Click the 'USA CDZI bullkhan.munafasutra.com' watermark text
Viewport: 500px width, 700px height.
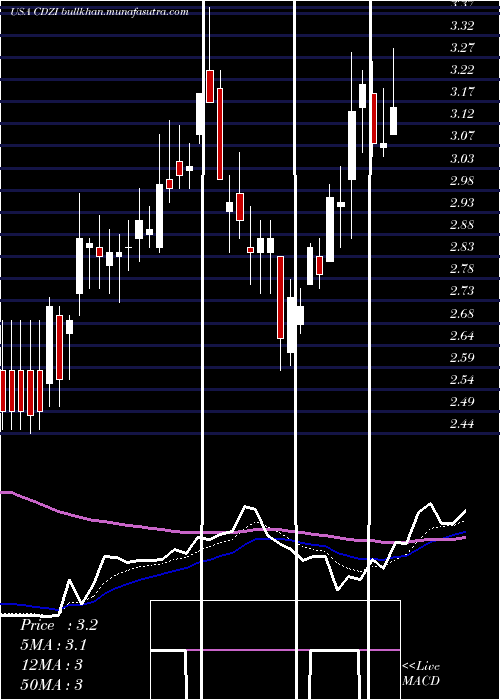(99, 12)
